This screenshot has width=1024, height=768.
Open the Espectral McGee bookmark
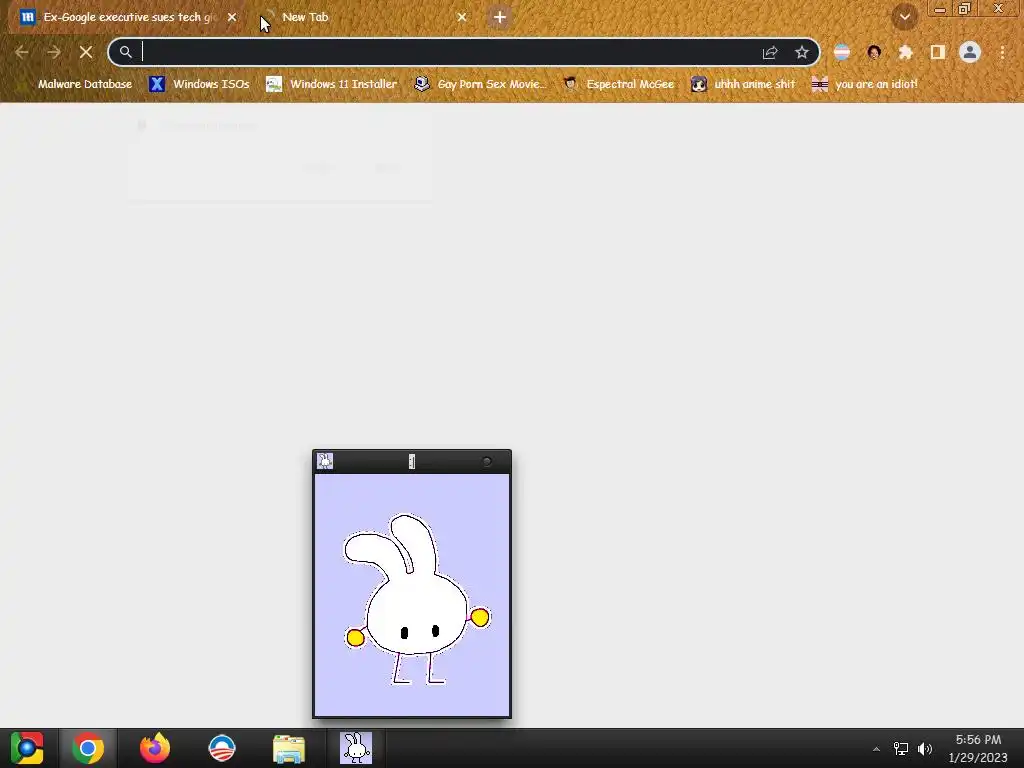pyautogui.click(x=618, y=84)
